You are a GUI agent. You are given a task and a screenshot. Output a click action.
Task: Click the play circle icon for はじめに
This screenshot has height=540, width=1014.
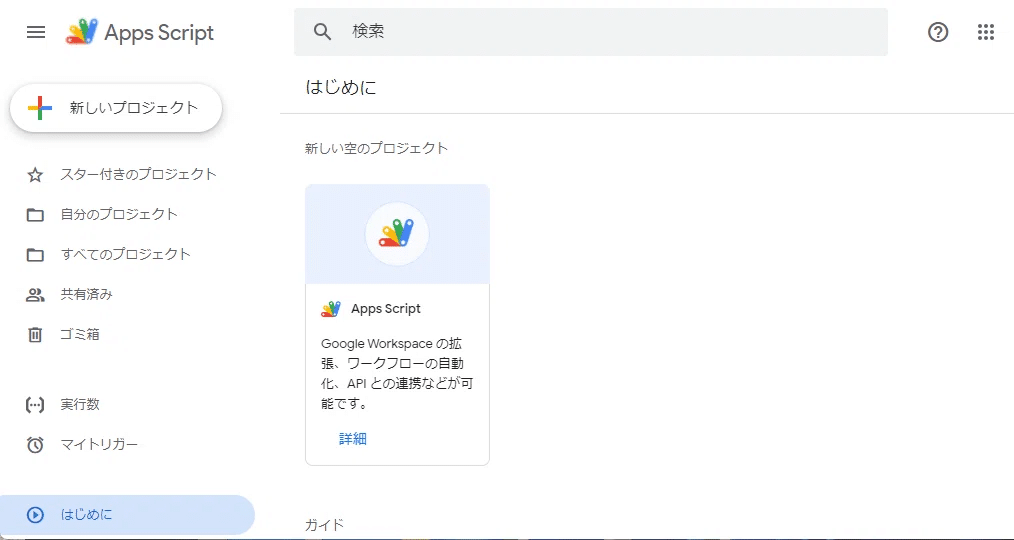(35, 515)
